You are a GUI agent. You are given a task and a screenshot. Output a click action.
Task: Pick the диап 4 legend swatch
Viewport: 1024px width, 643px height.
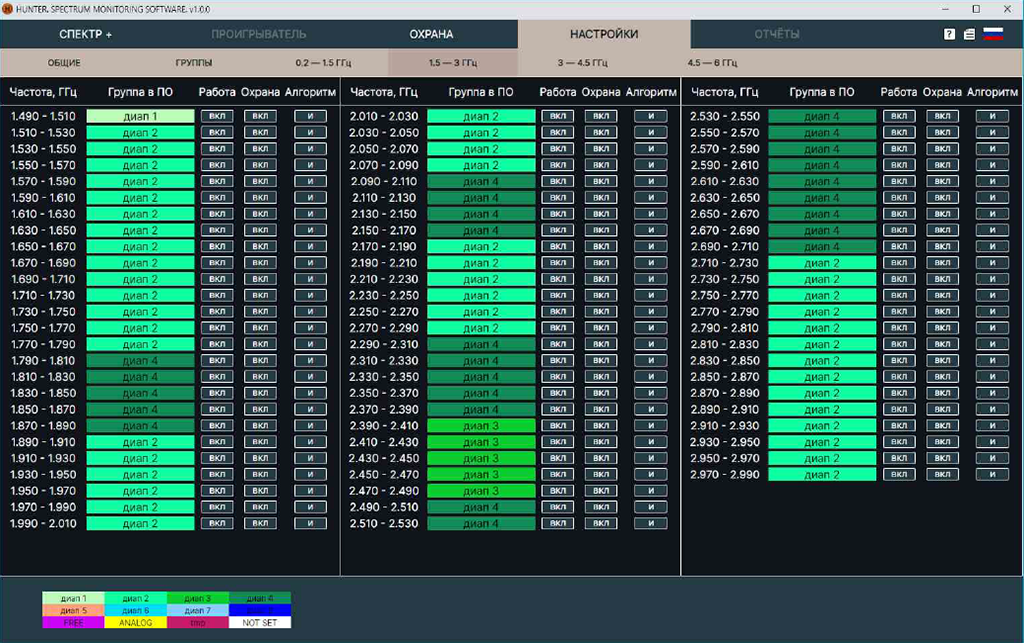(x=259, y=598)
